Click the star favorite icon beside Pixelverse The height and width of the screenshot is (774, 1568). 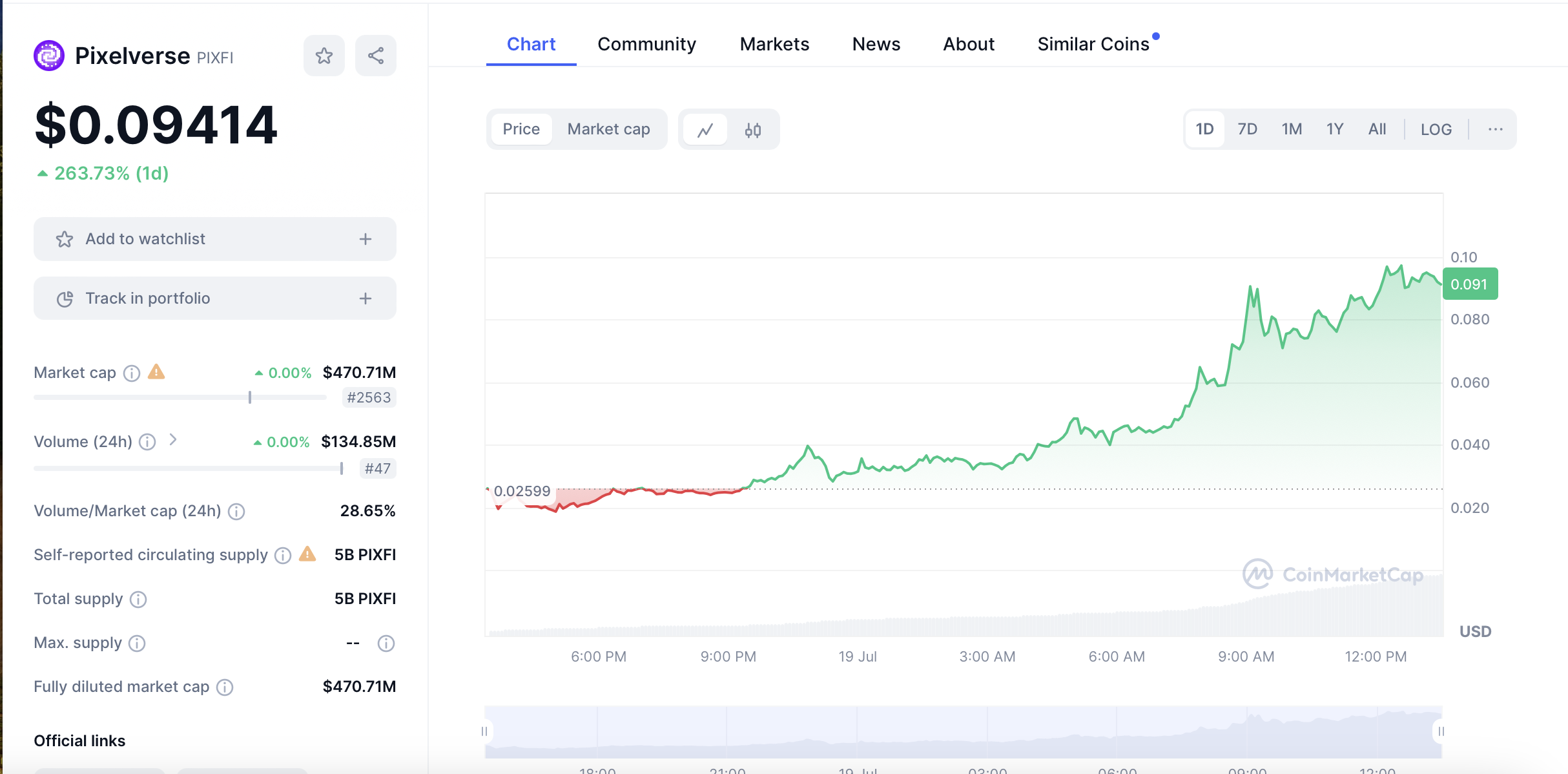click(324, 56)
